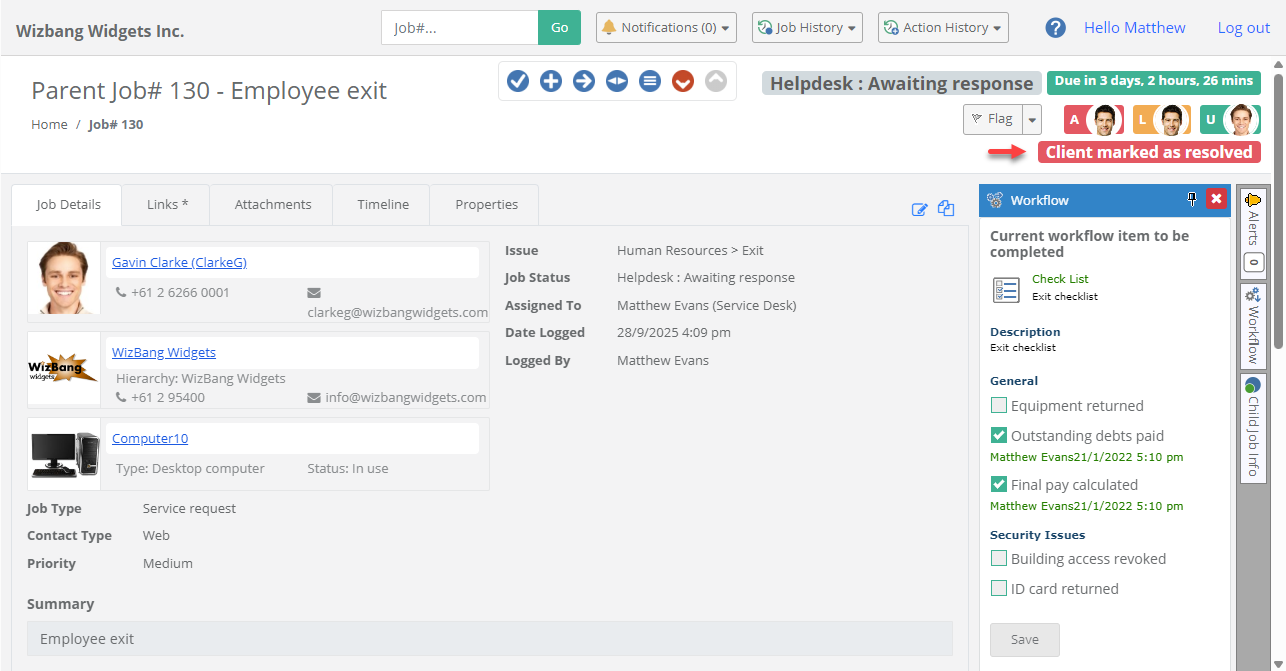Image resolution: width=1286 pixels, height=671 pixels.
Task: Click the right-arrow action icon
Action: [x=584, y=81]
